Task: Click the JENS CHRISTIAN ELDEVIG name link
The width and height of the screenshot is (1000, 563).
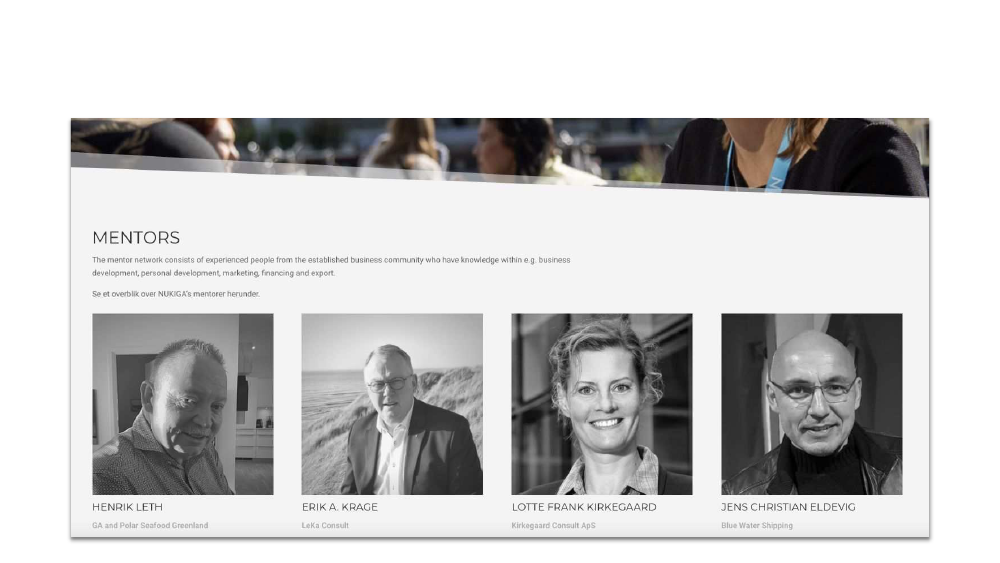Action: point(788,507)
